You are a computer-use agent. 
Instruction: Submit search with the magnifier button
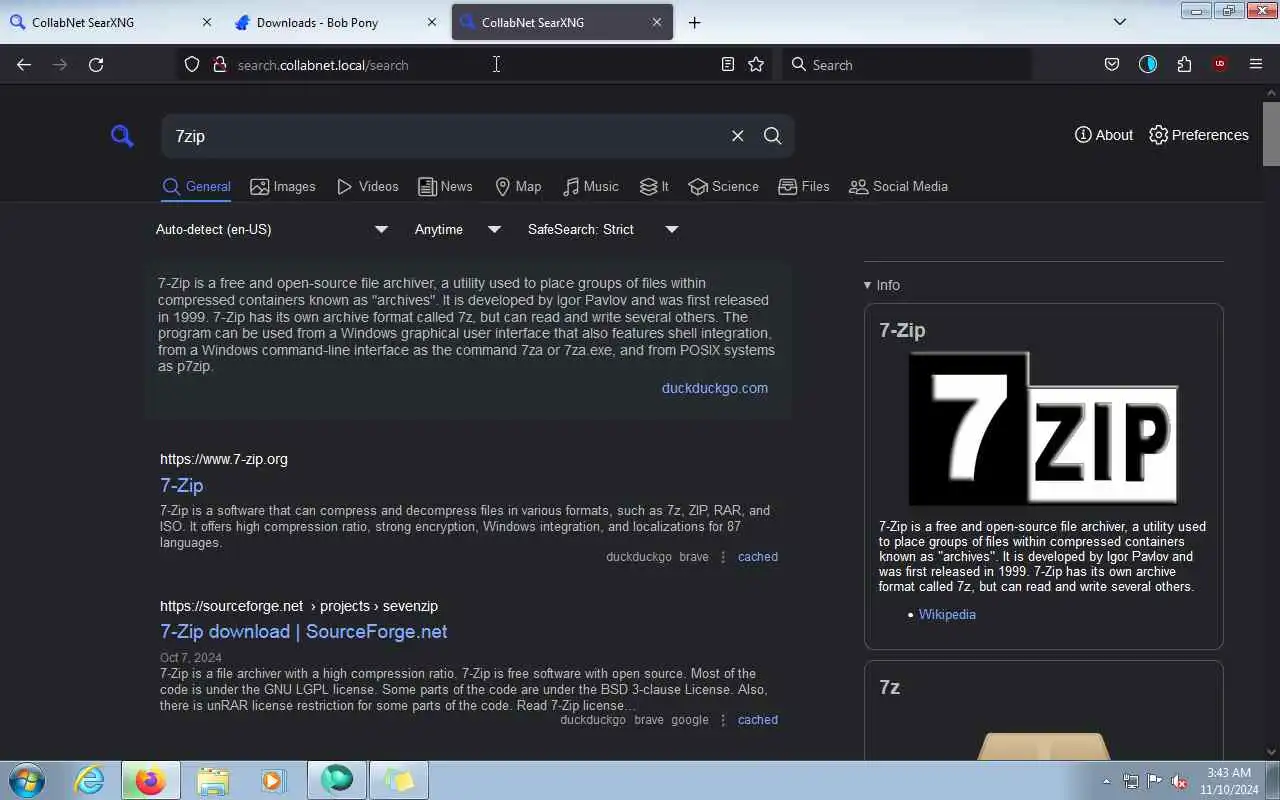(772, 136)
